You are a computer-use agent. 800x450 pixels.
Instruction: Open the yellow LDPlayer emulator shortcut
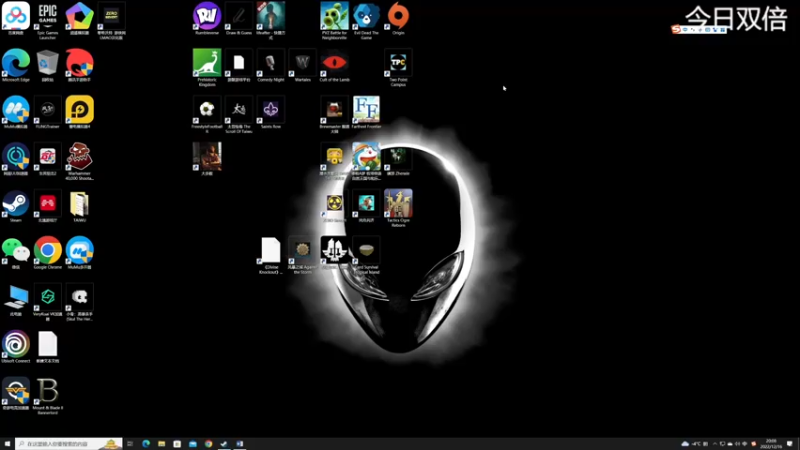(80, 112)
